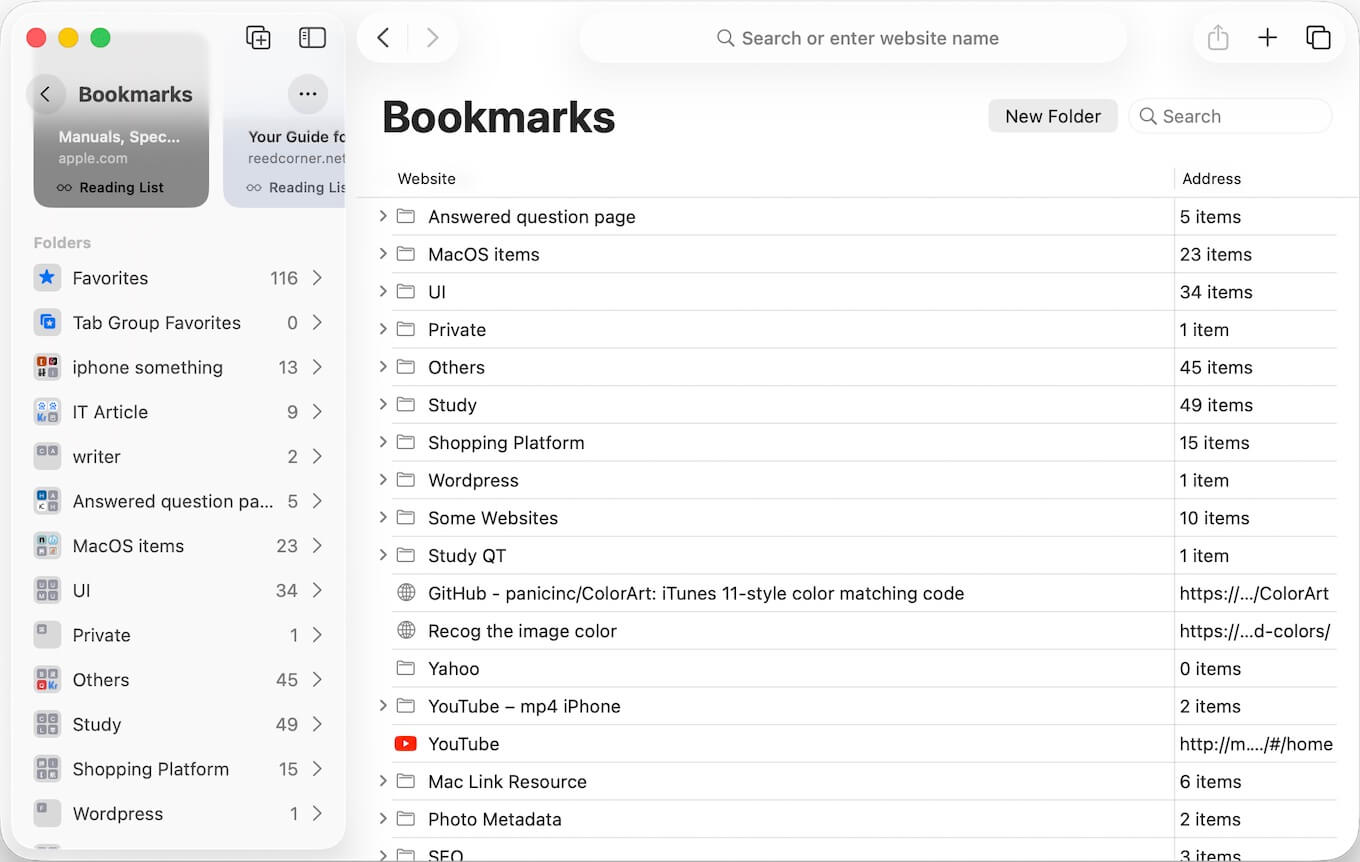Open the sidebar ellipsis more options button

(307, 94)
